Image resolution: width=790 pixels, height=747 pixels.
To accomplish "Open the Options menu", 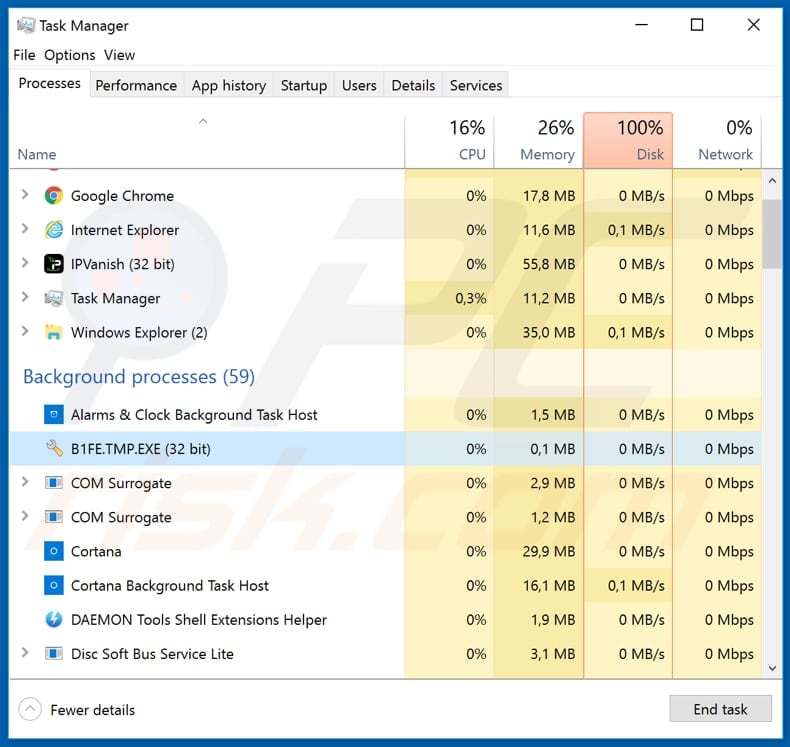I will click(x=70, y=55).
